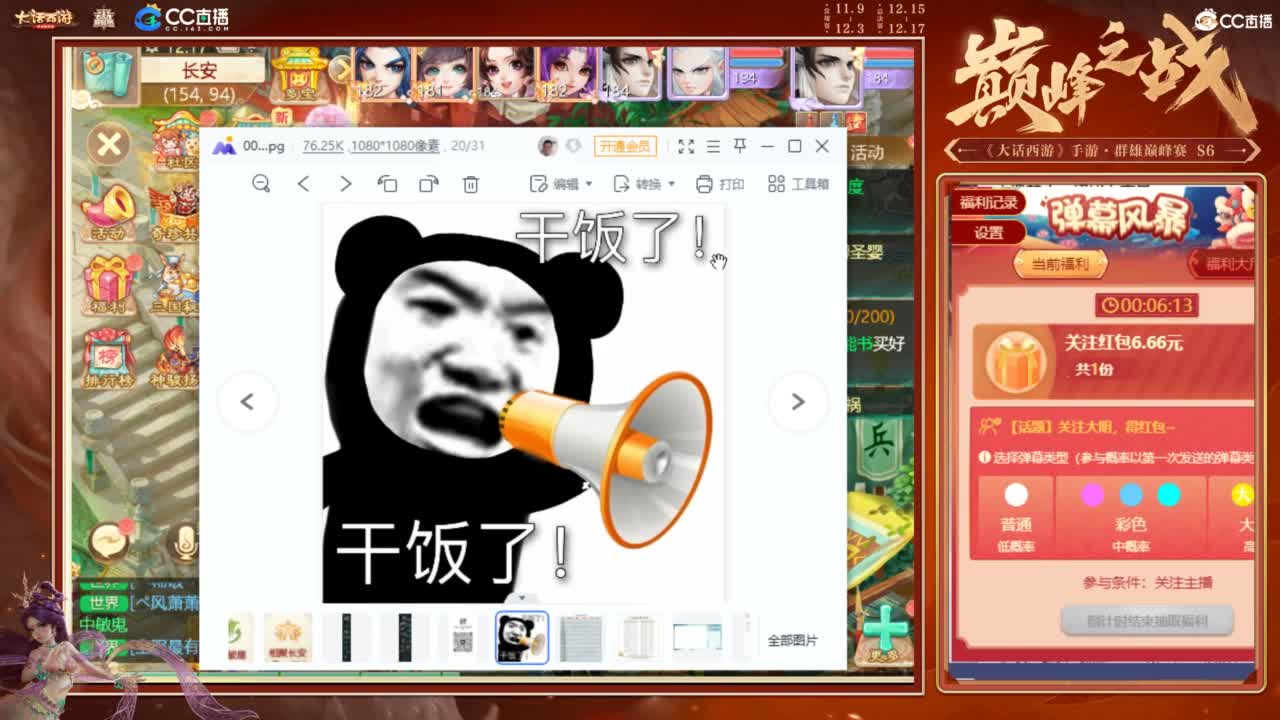Open the 编辑 edit dropdown
1280x720 pixels.
point(560,184)
